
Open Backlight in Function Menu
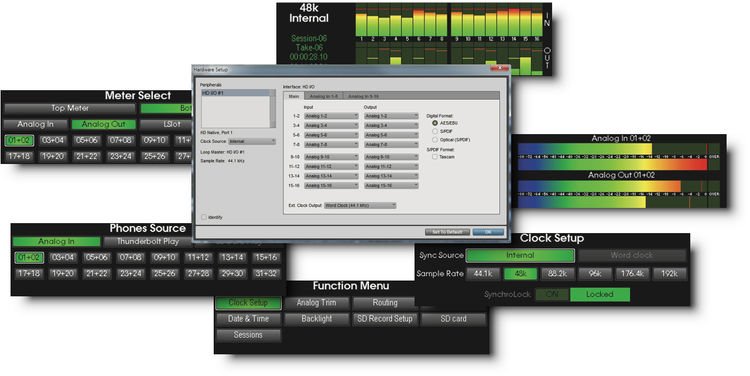(317, 319)
